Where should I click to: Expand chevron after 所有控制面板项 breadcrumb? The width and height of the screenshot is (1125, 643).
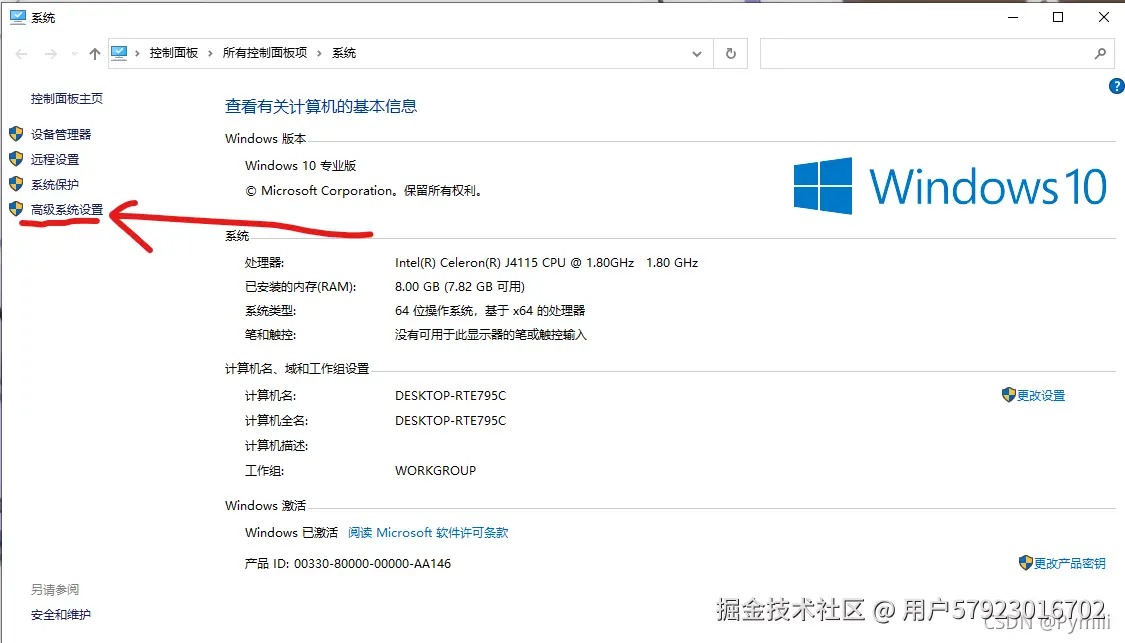319,53
